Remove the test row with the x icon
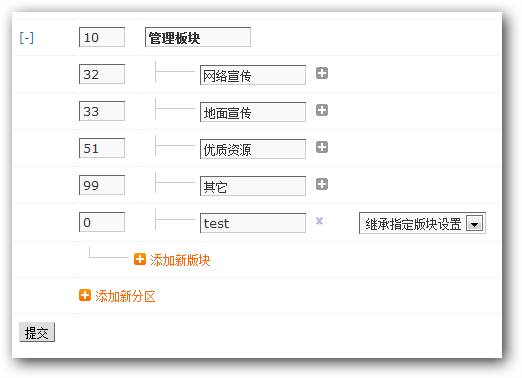Screen dimensions: 522x378 pos(319,221)
